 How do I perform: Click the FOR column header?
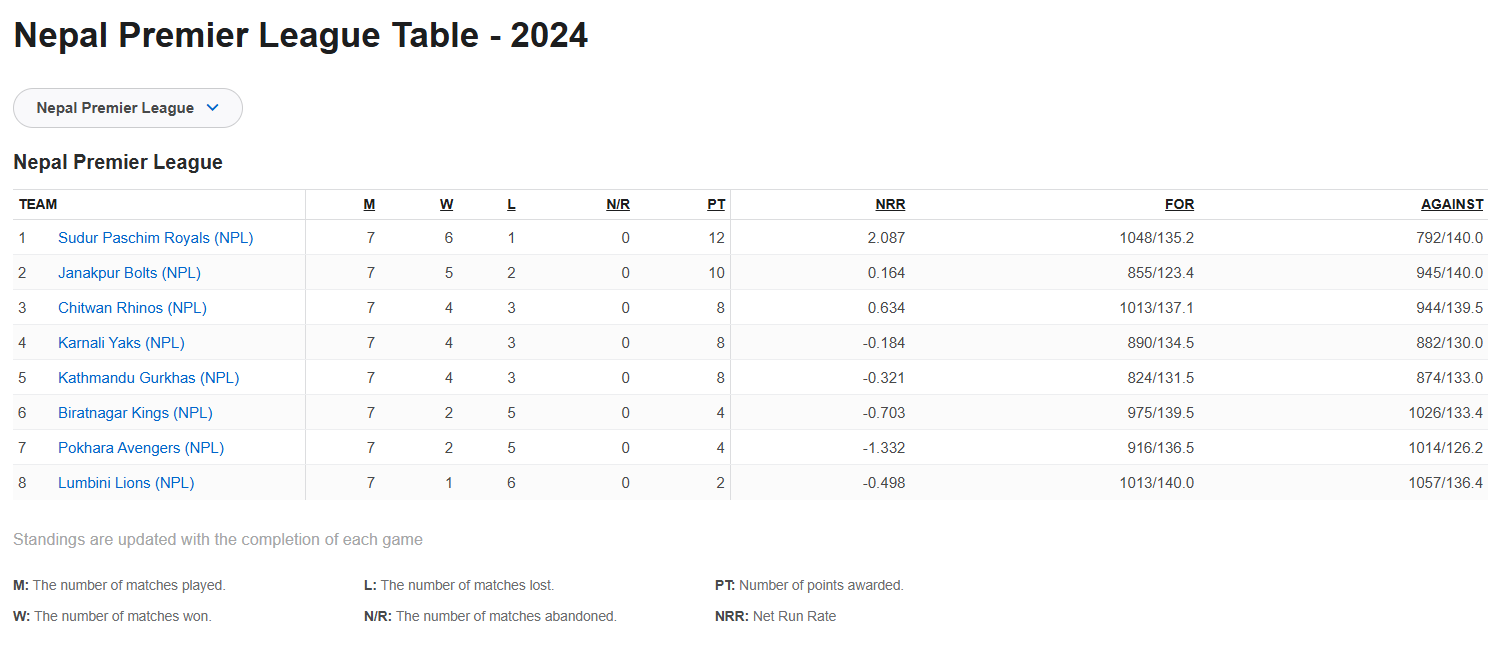pyautogui.click(x=1179, y=205)
